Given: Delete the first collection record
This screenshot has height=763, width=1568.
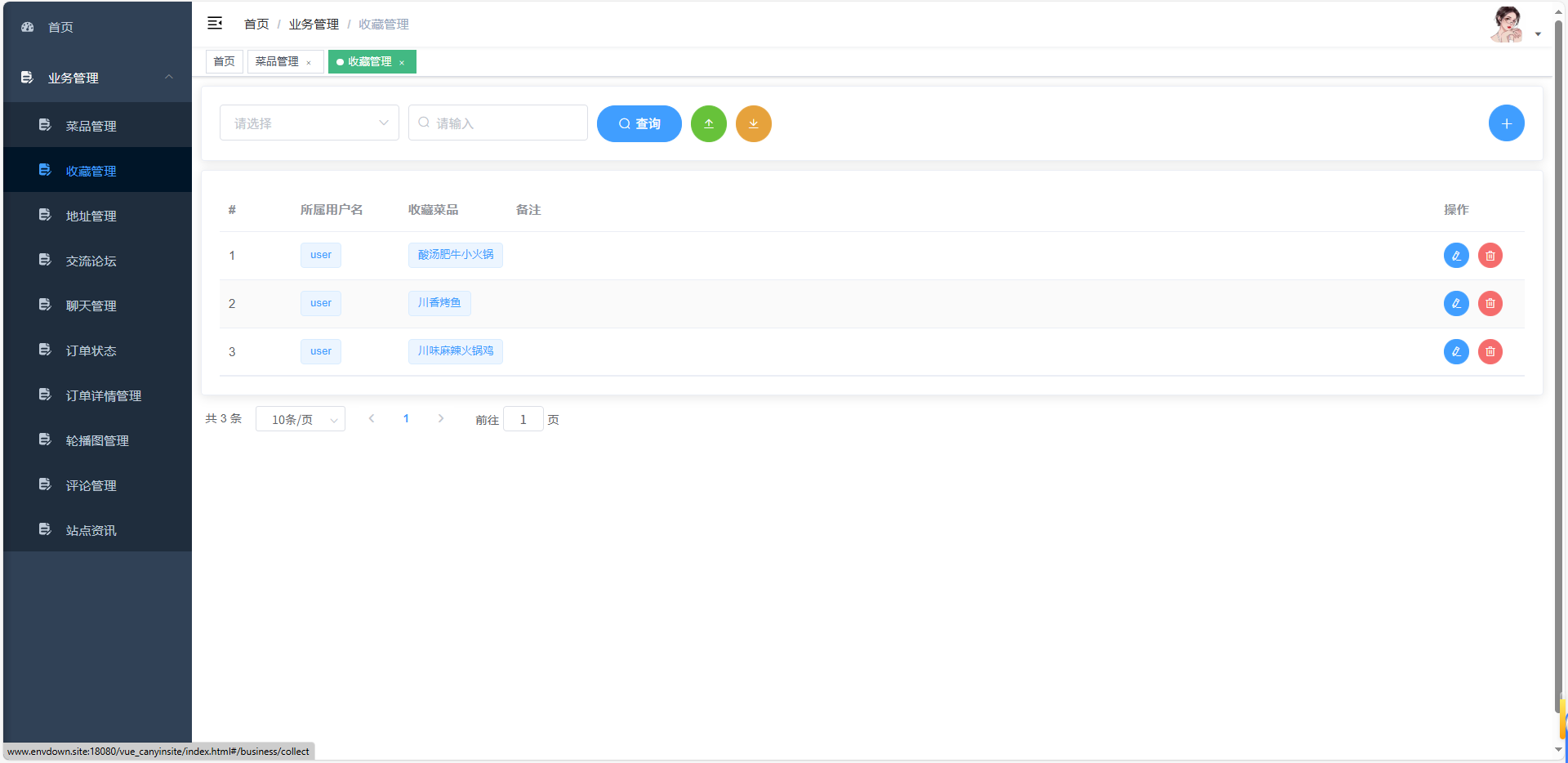Looking at the screenshot, I should click(1490, 255).
